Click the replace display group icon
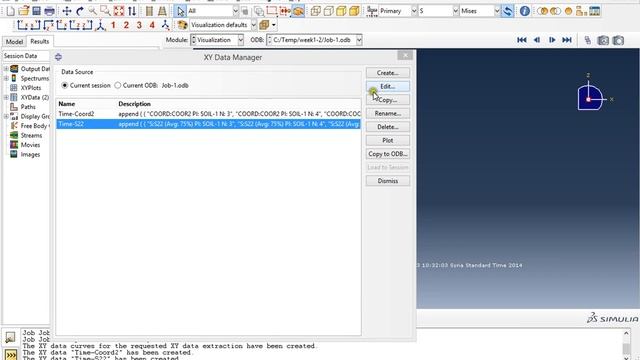This screenshot has width=640, height=360. (x=542, y=11)
